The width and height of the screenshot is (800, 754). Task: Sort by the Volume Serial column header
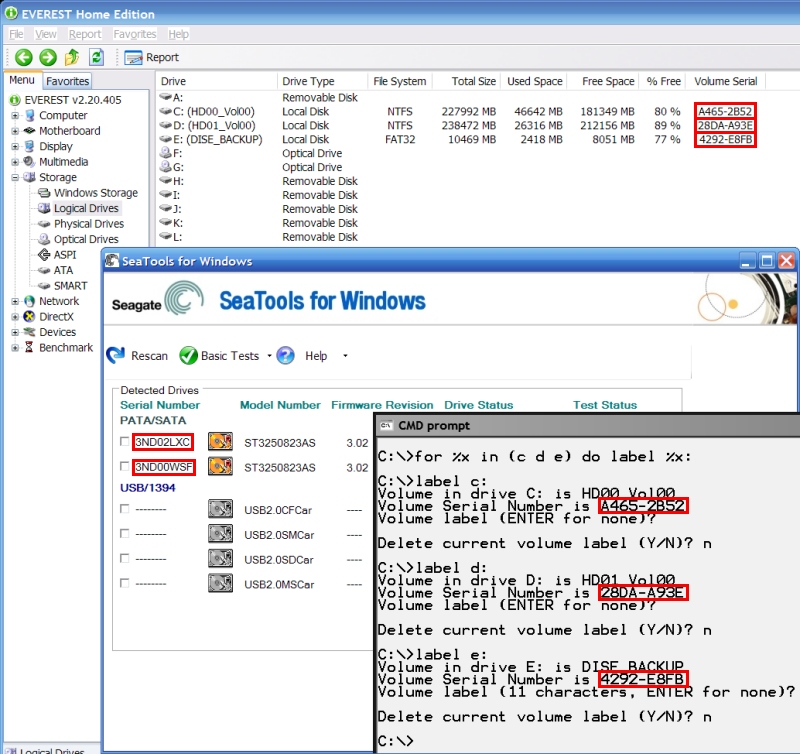click(726, 81)
